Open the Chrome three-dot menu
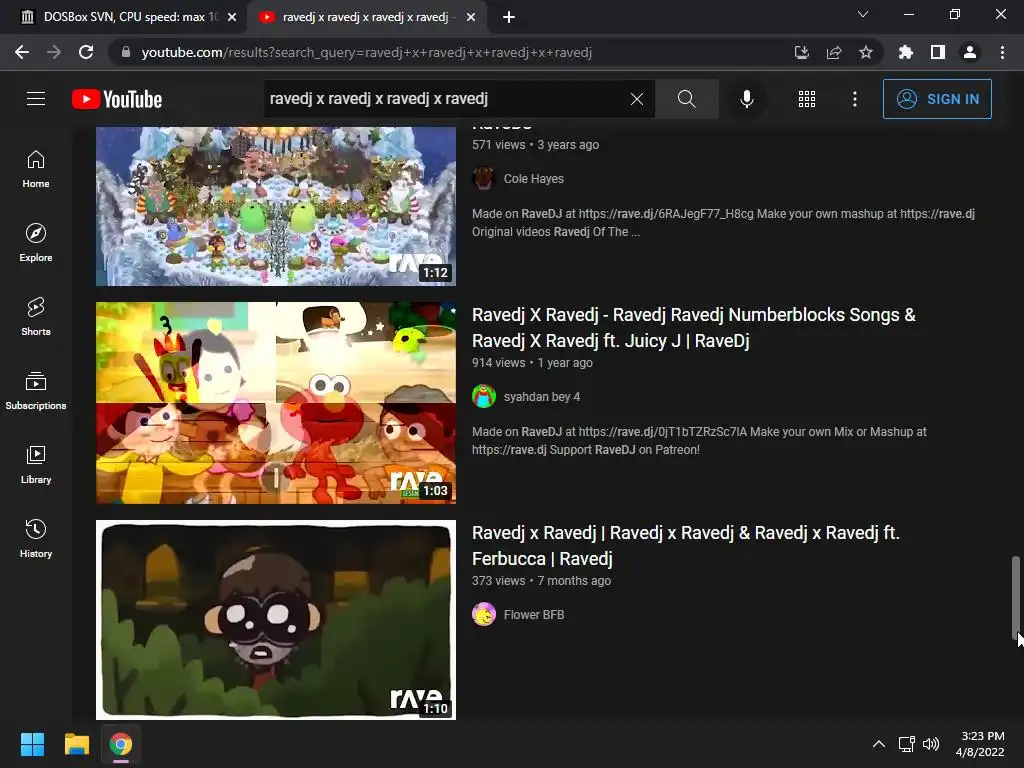Image resolution: width=1024 pixels, height=768 pixels. coord(1002,52)
